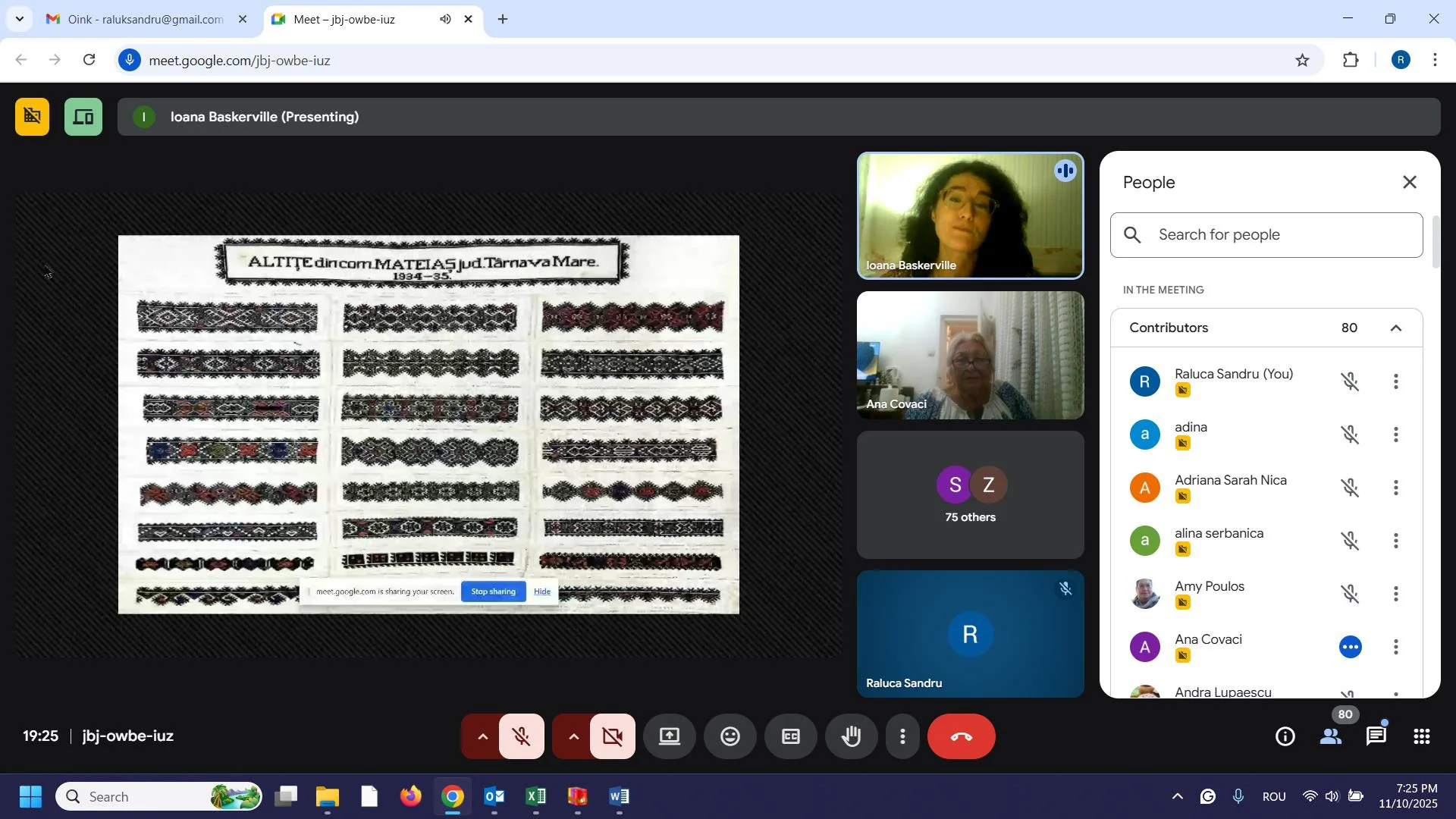Image resolution: width=1456 pixels, height=819 pixels.
Task: Open more options menu for Amy Poulos
Action: [1396, 594]
